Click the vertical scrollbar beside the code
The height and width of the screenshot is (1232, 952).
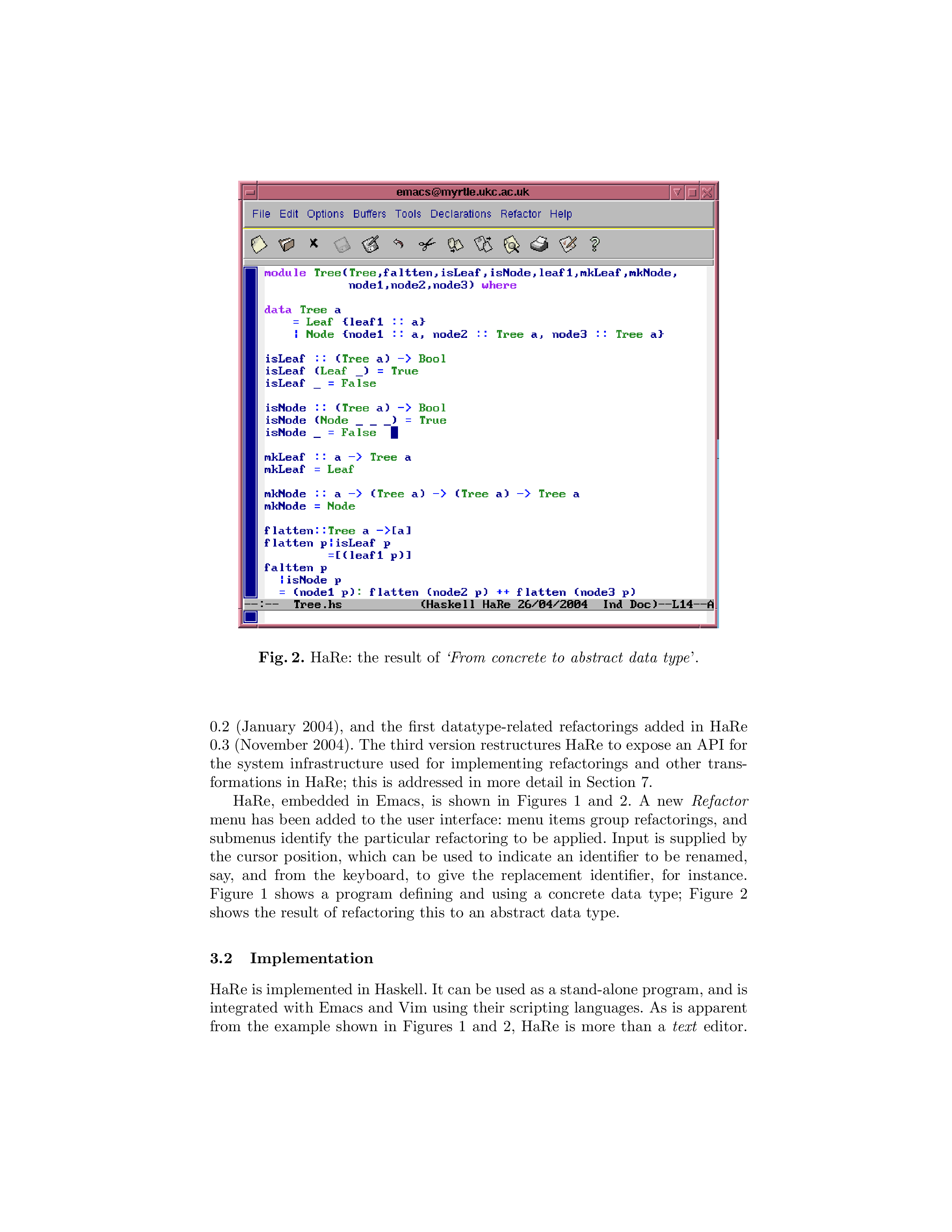(251, 432)
